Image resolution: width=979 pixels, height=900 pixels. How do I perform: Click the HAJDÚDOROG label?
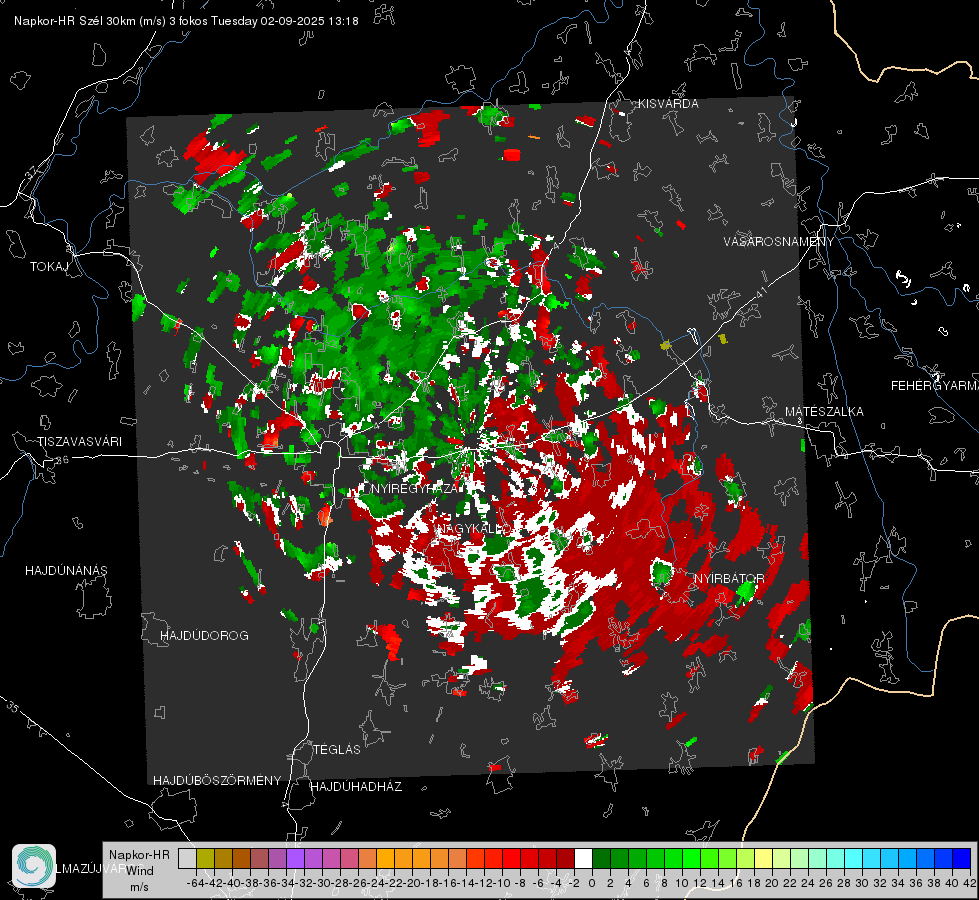pos(204,636)
